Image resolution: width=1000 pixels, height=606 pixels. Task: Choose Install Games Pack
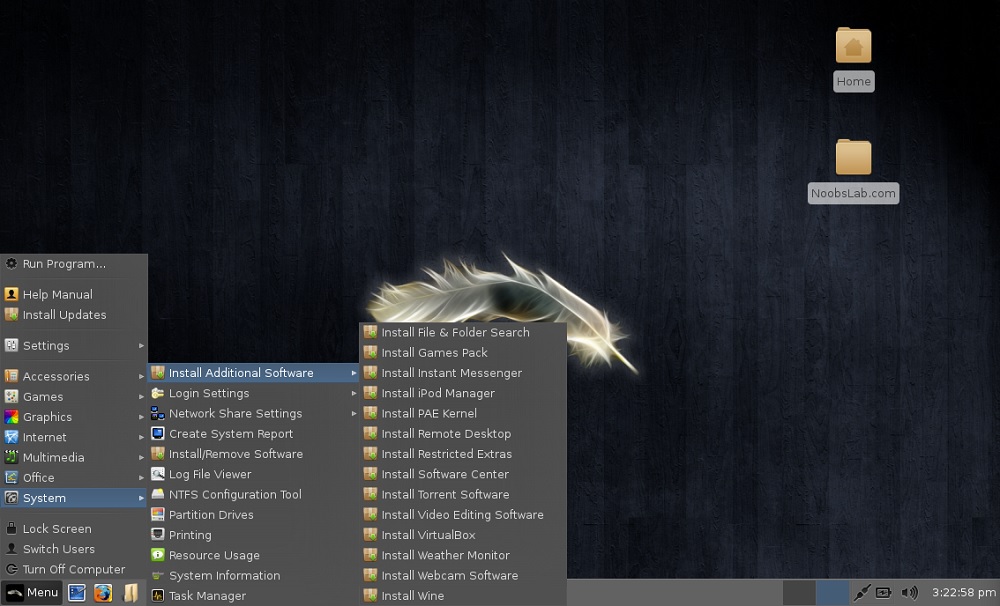463,353
